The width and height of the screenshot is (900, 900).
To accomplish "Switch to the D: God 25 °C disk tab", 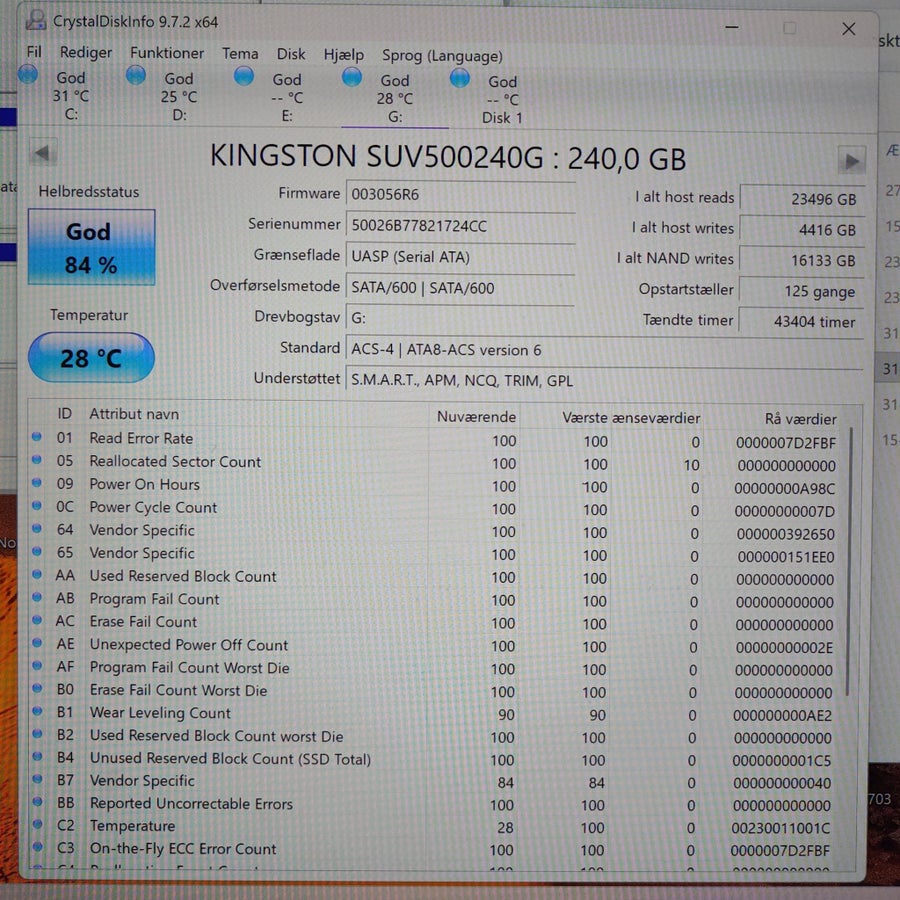I will coord(179,96).
